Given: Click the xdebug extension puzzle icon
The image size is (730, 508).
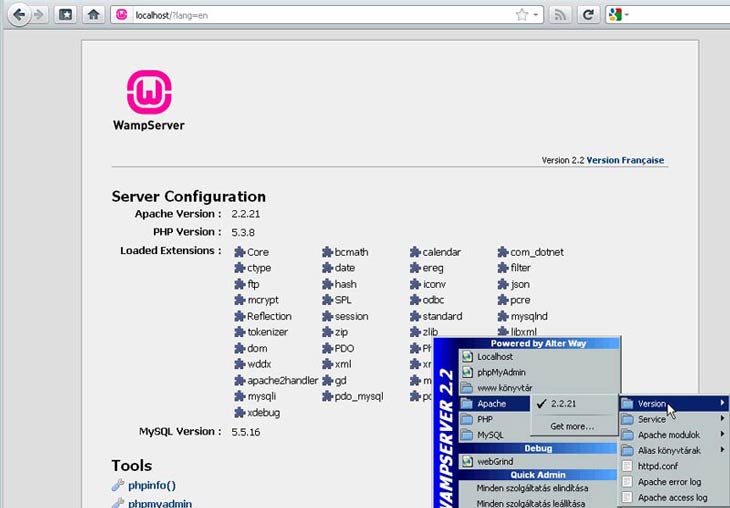Looking at the screenshot, I should [x=240, y=413].
